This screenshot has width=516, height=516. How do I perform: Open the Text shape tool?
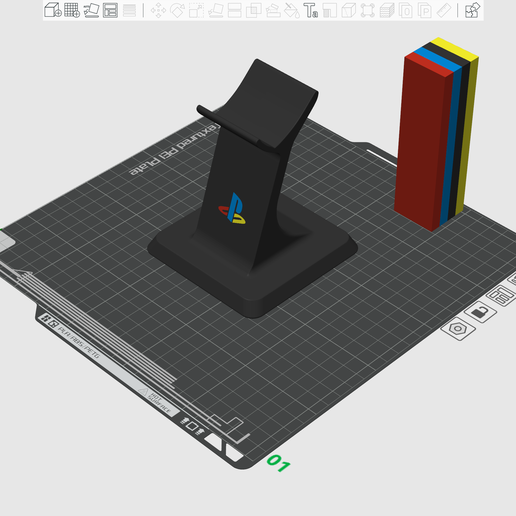click(311, 10)
